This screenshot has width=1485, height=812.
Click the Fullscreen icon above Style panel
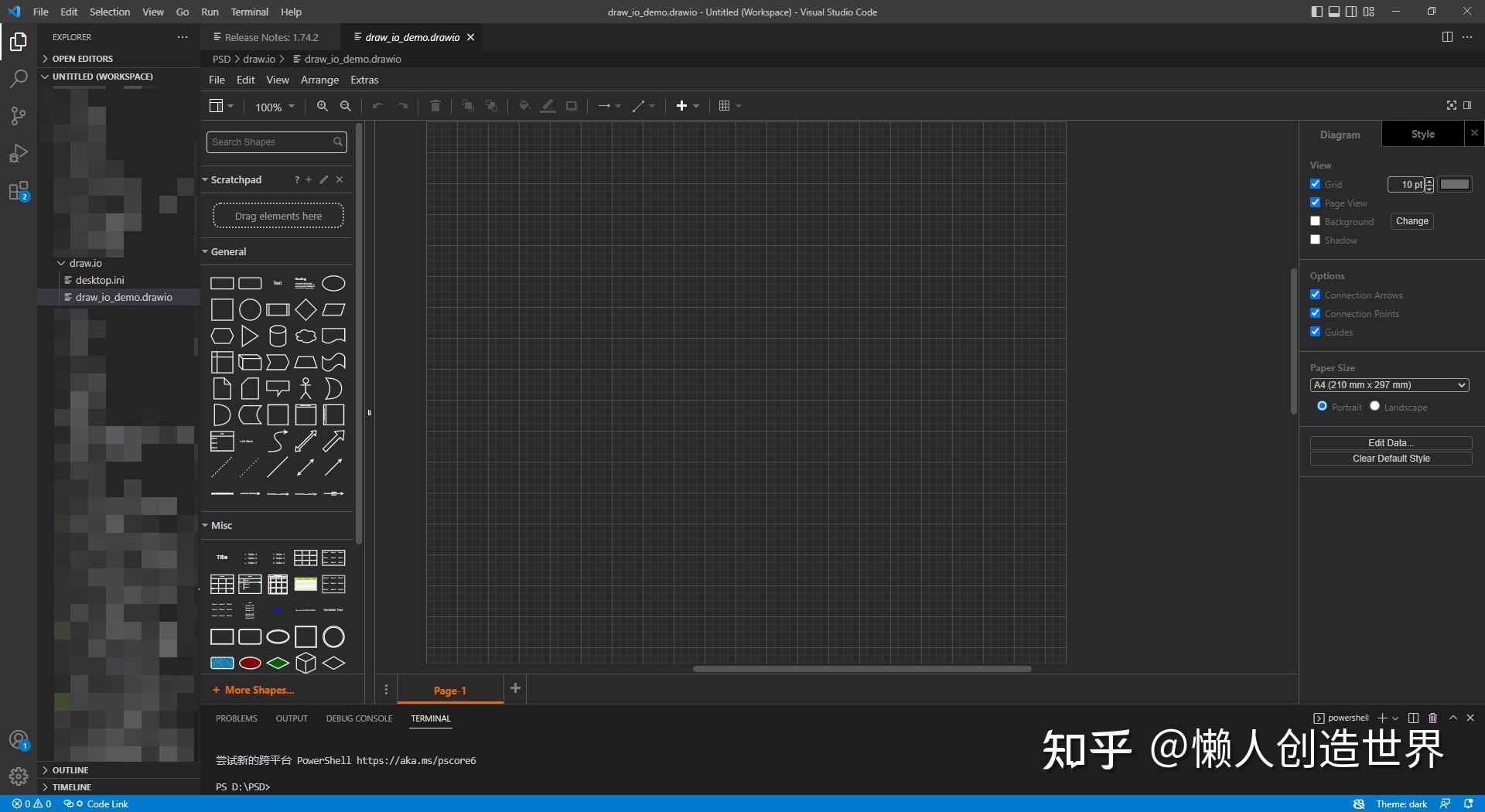pyautogui.click(x=1452, y=105)
